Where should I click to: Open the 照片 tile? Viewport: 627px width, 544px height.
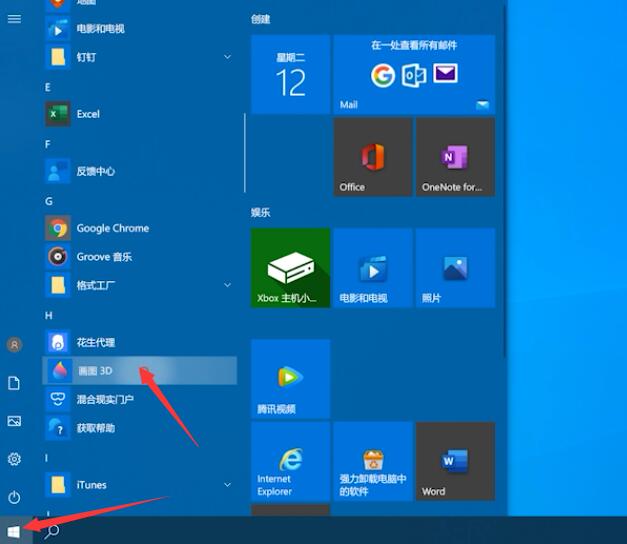[x=456, y=268]
